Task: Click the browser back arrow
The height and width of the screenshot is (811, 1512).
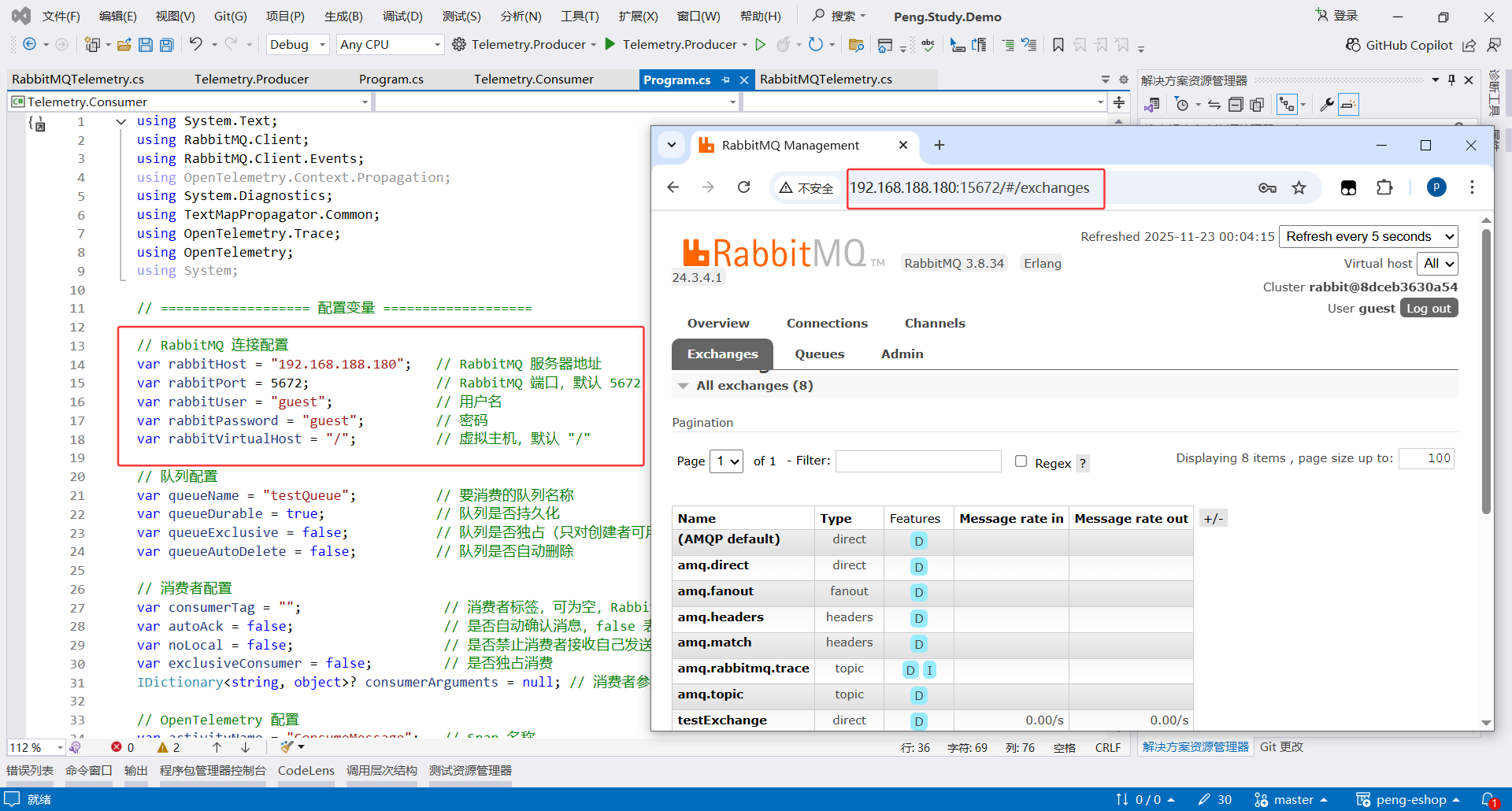Action: pos(673,187)
